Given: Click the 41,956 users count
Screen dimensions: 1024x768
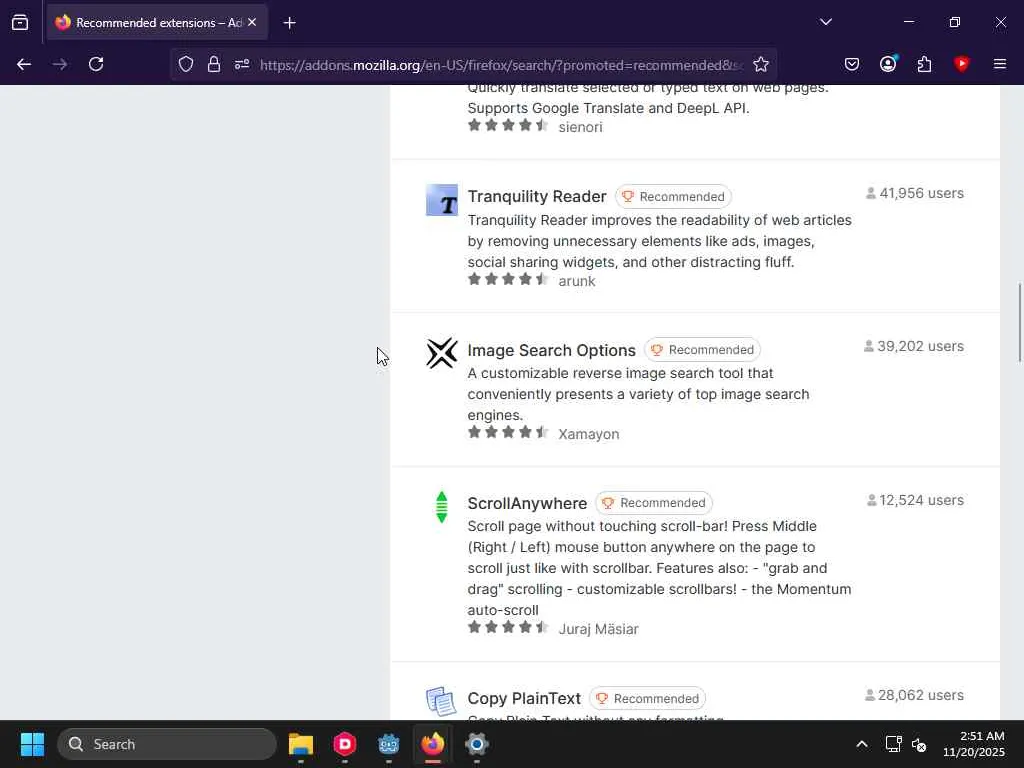Looking at the screenshot, I should [915, 193].
